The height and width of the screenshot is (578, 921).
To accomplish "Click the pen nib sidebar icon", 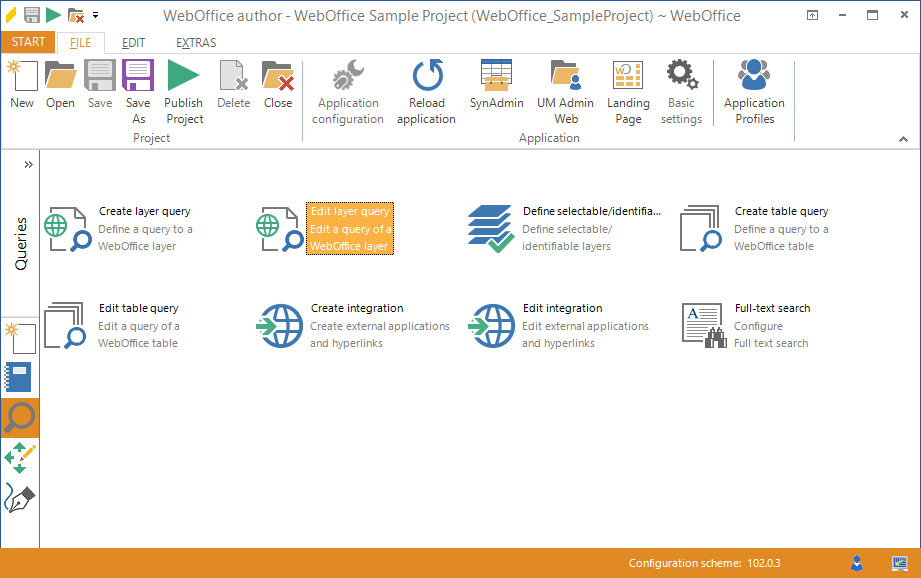I will point(20,497).
